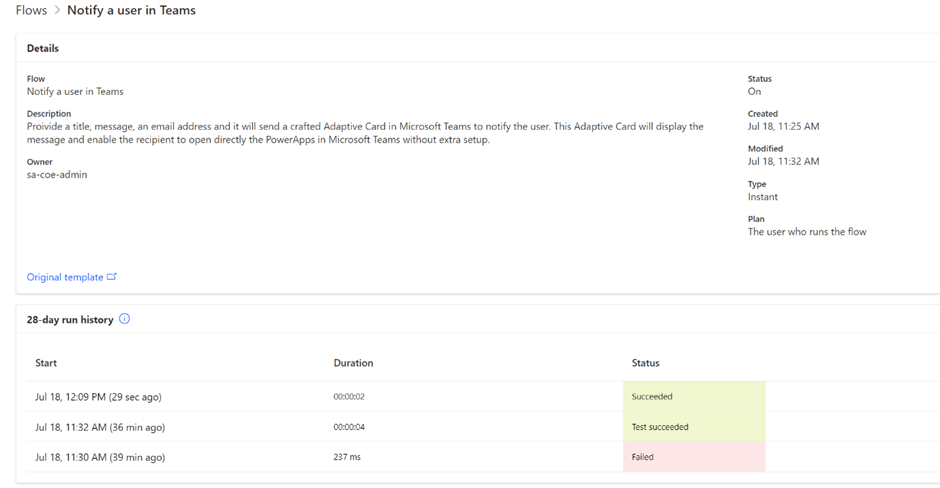940x488 pixels.
Task: Click the external-link icon beside Original template
Action: coord(112,277)
